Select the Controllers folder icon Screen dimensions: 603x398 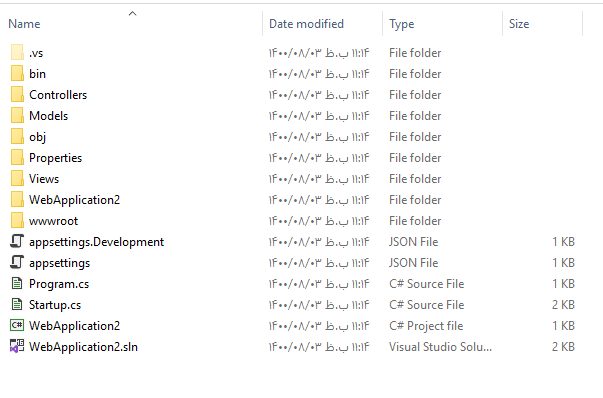[x=17, y=95]
